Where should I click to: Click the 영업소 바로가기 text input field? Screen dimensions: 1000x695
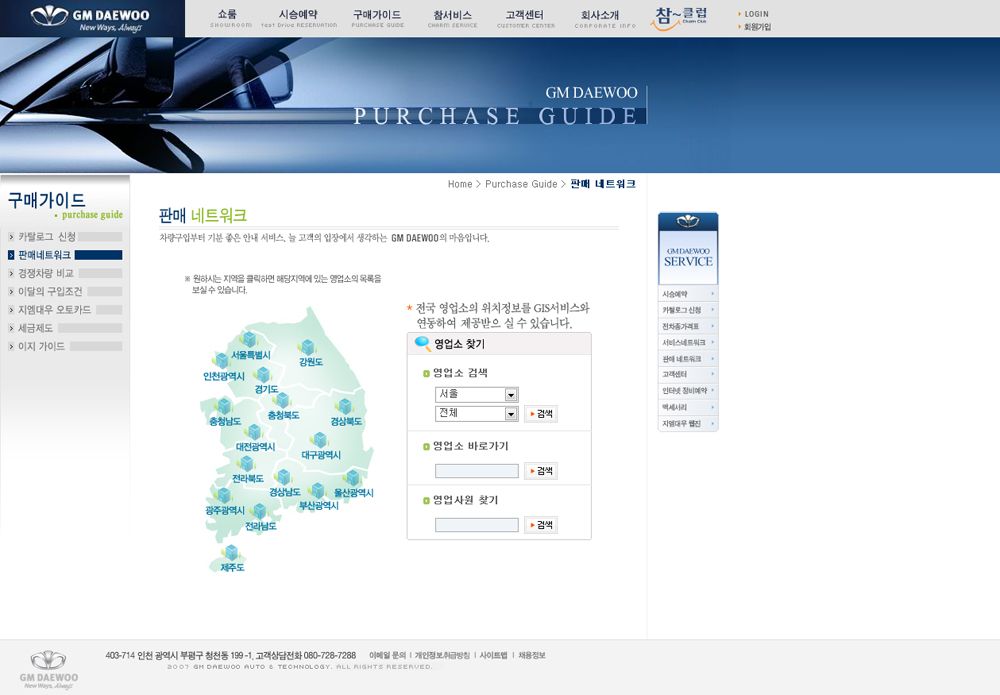[x=476, y=471]
